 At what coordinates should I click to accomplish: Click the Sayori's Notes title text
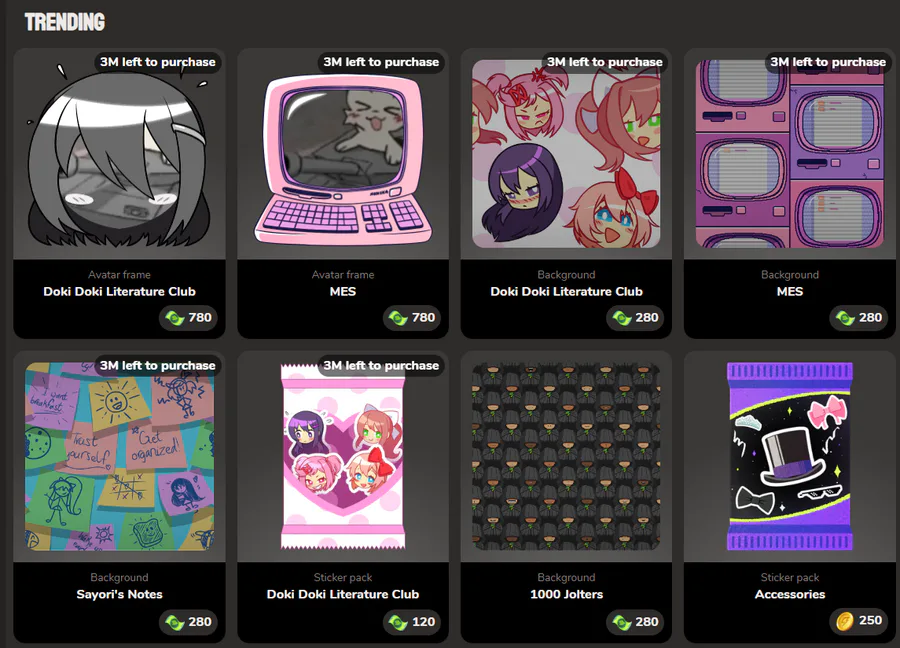coord(119,594)
